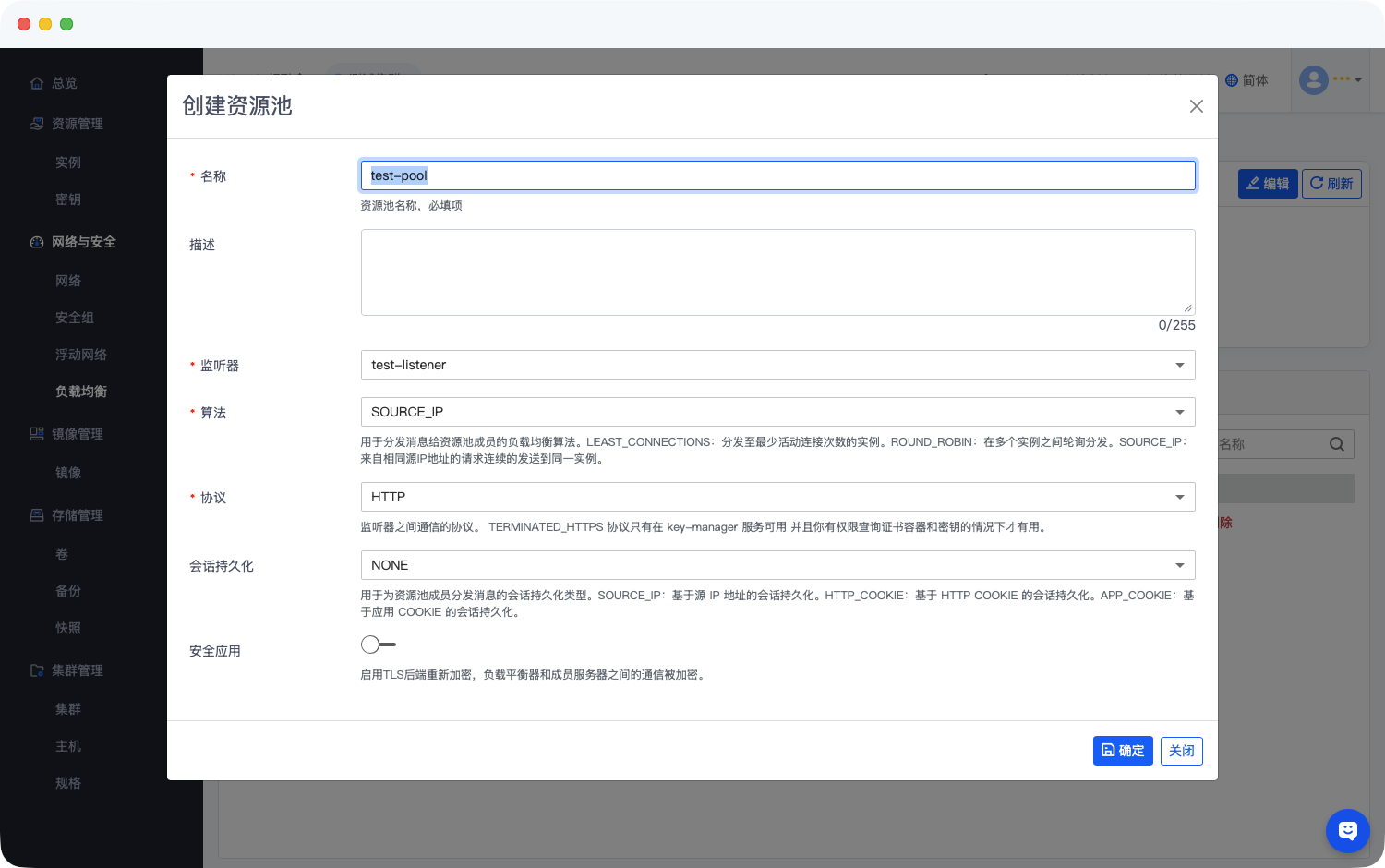Open the 协议 dropdown showing HTTP
Viewport: 1385px width, 868px height.
(x=777, y=497)
